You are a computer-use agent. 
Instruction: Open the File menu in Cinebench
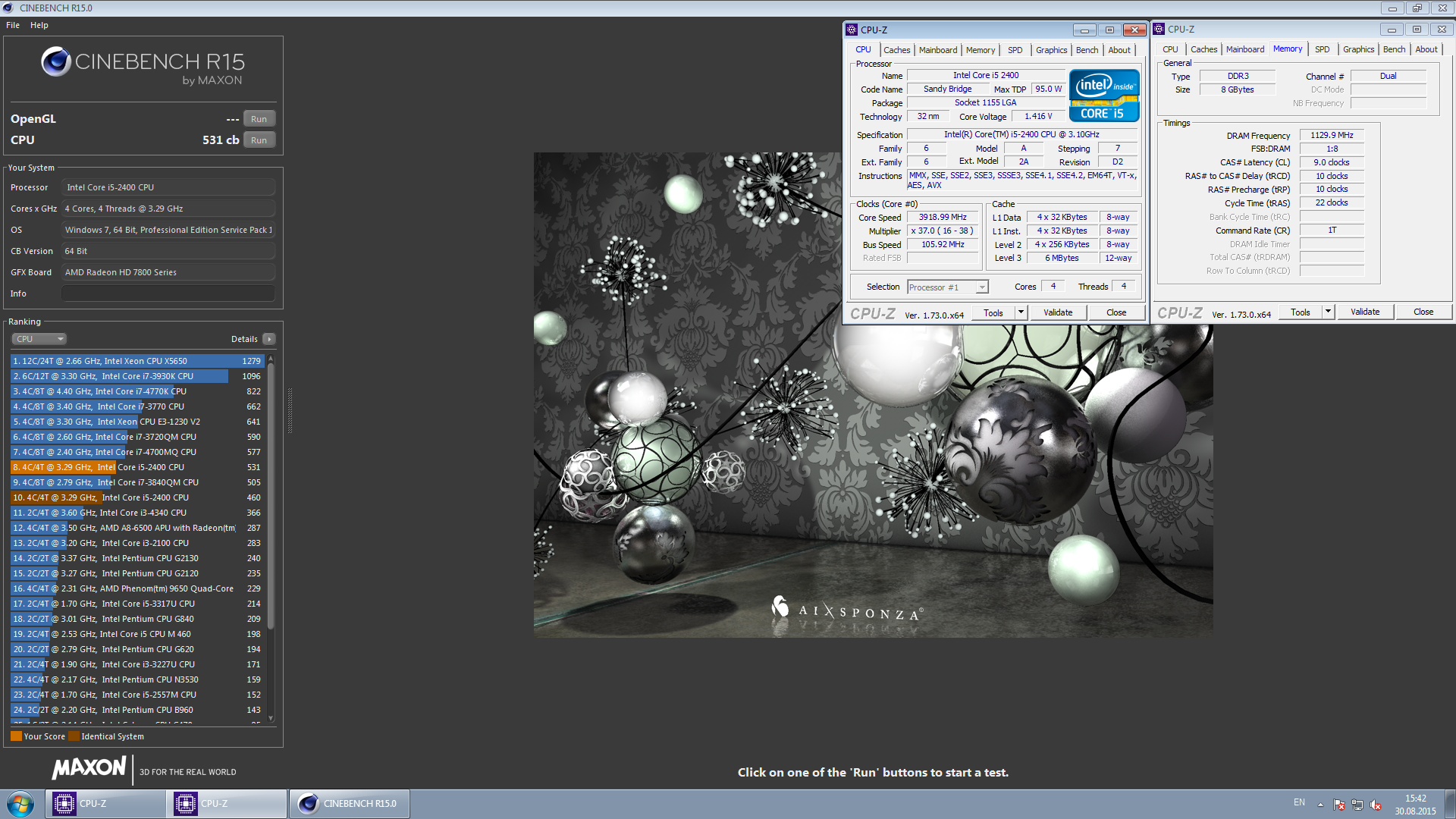(x=13, y=25)
